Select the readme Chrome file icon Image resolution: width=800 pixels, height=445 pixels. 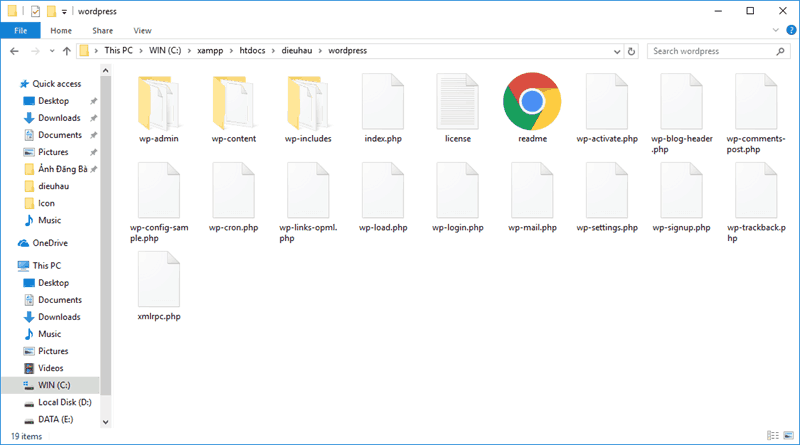532,102
